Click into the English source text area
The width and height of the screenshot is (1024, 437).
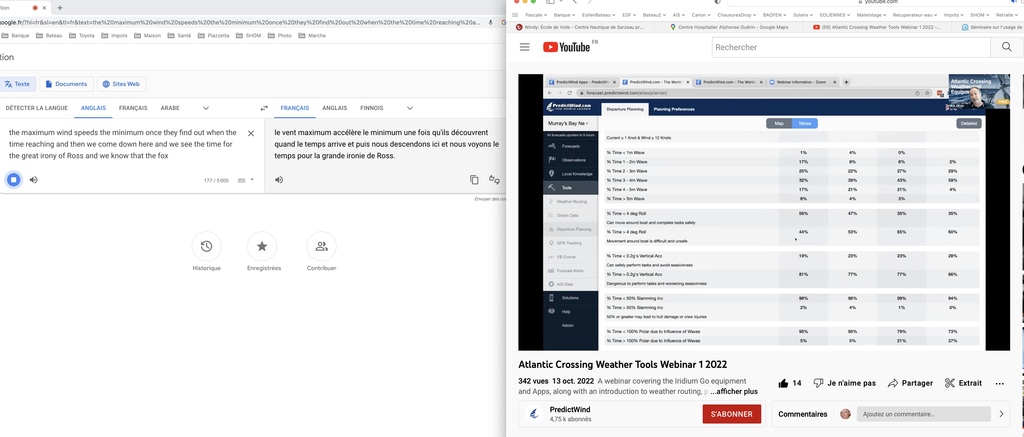(x=124, y=144)
